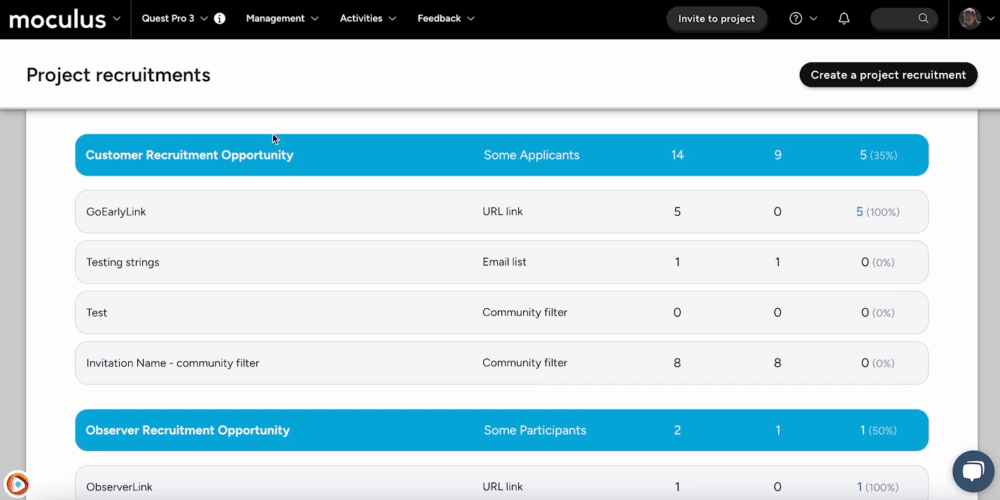The image size is (1000, 500).
Task: Expand the Quest Pro 3 project dropdown
Action: pyautogui.click(x=175, y=18)
